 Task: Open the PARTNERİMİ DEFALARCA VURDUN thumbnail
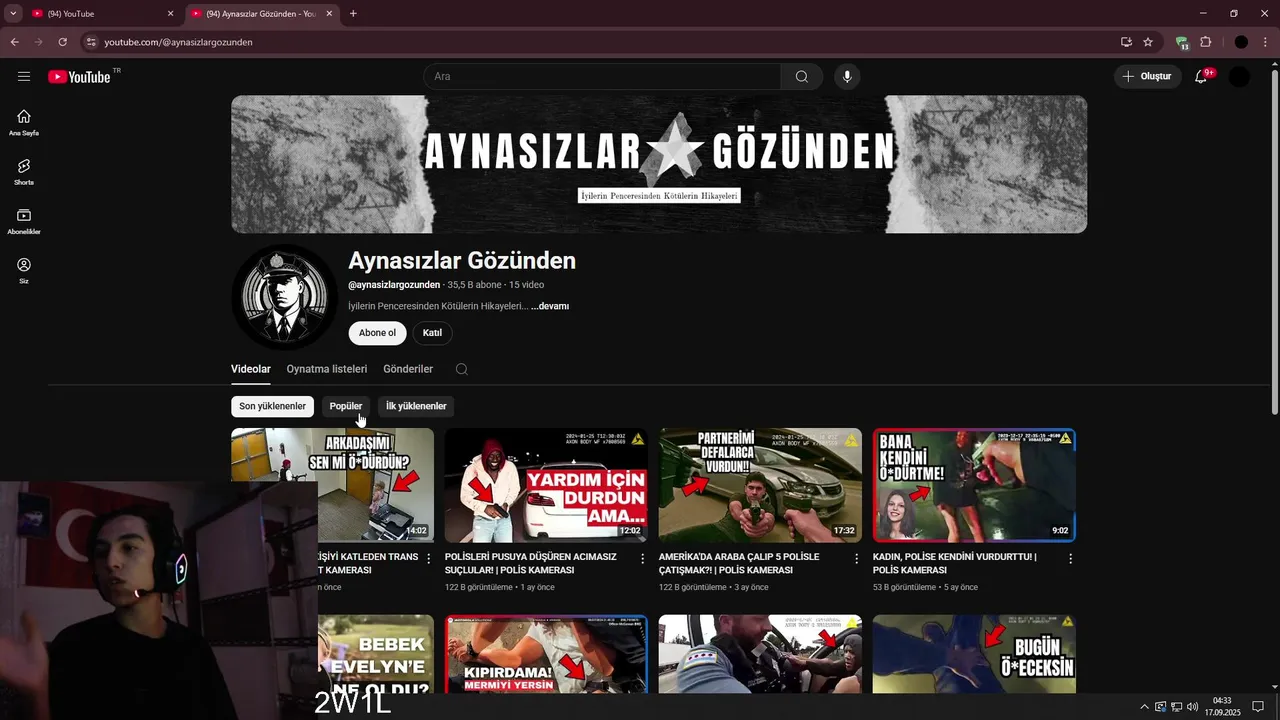pyautogui.click(x=760, y=485)
